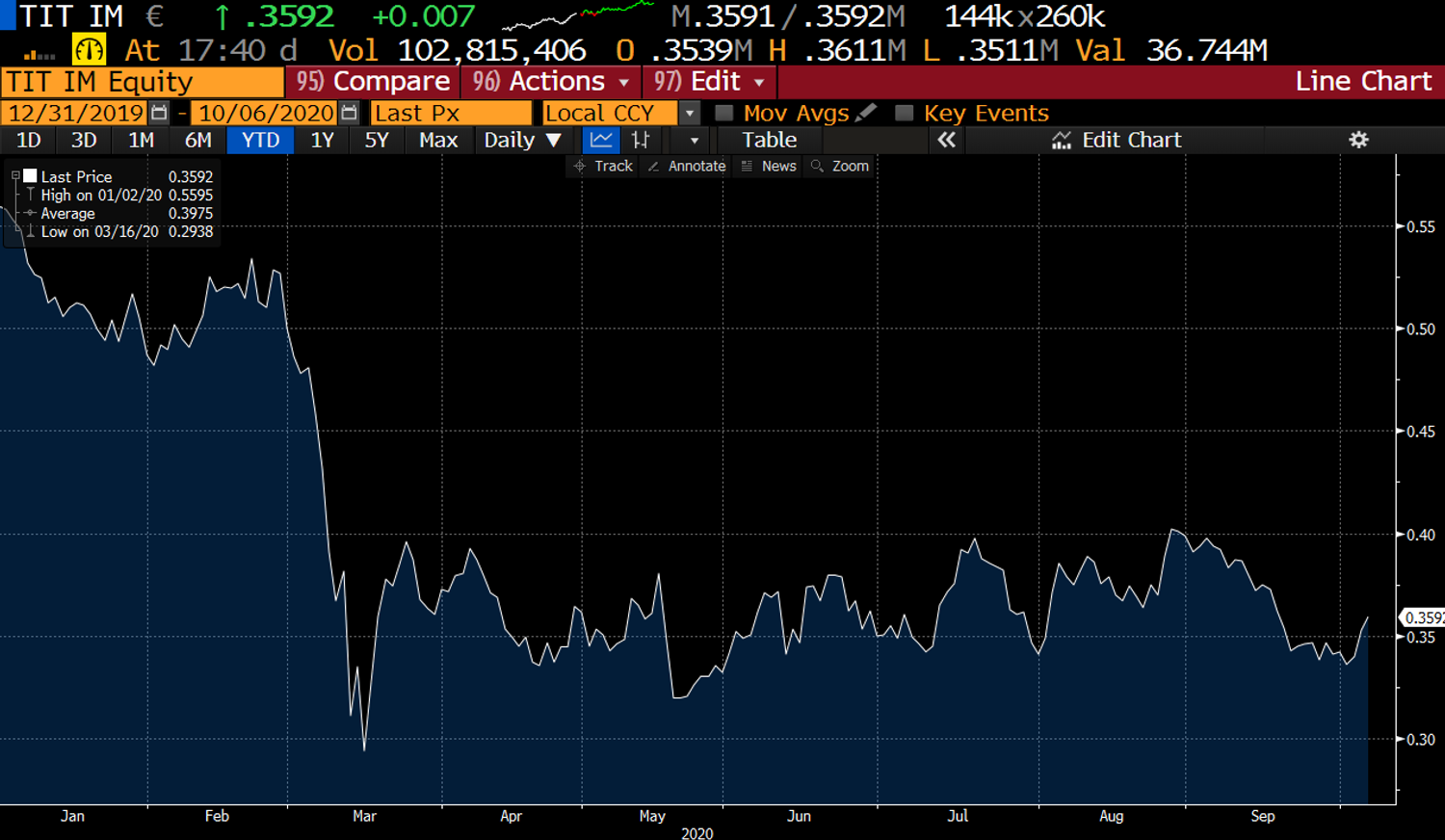Screen dimensions: 1445x840
Task: Expand the chart type dropdown arrow
Action: pos(695,141)
